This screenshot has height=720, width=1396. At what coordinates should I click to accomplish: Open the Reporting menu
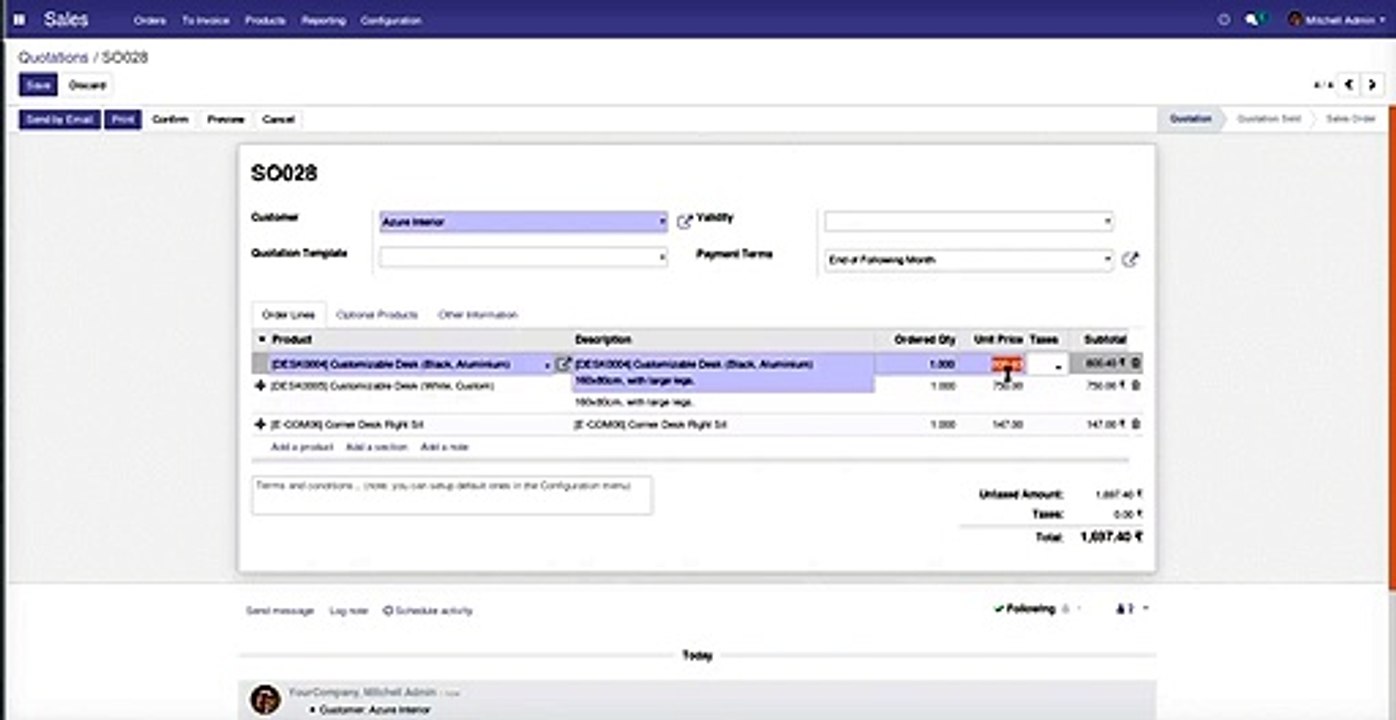point(323,20)
